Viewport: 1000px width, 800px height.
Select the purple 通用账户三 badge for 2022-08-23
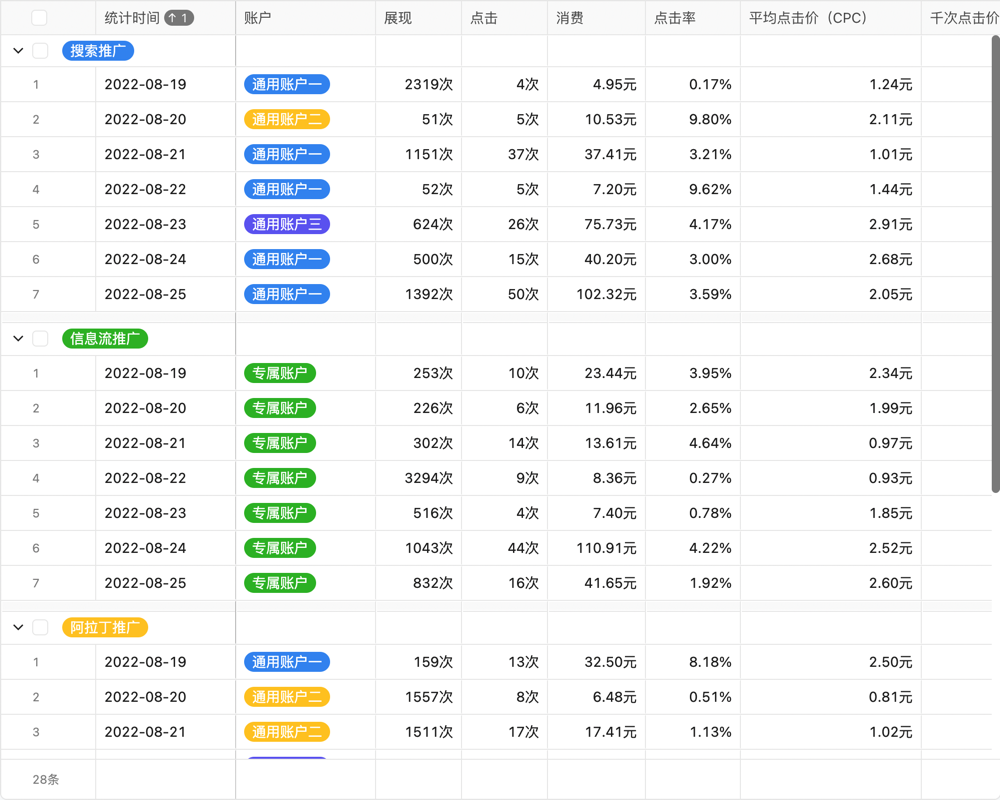pyautogui.click(x=287, y=224)
